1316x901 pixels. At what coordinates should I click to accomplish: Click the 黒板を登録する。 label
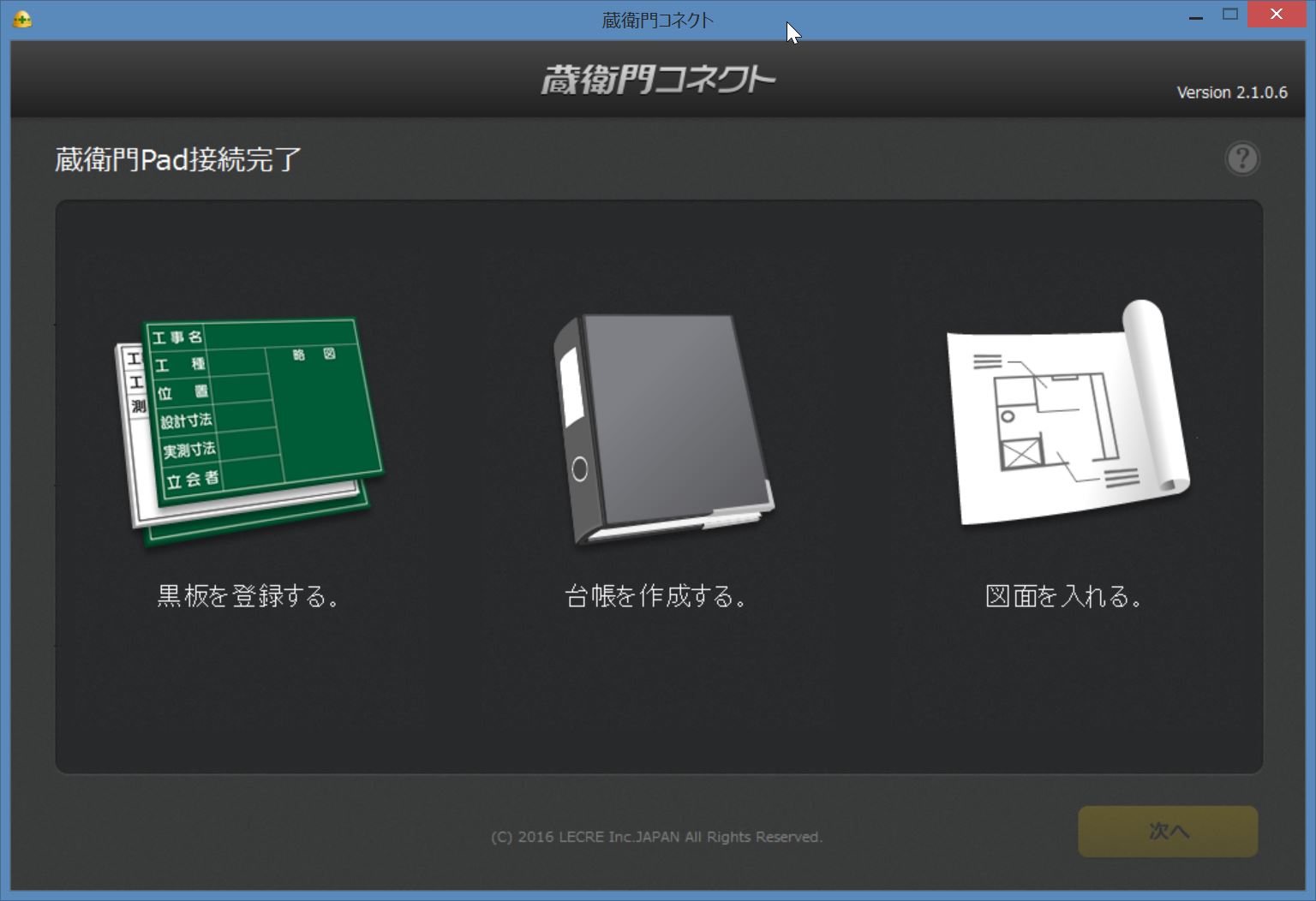pyautogui.click(x=248, y=599)
